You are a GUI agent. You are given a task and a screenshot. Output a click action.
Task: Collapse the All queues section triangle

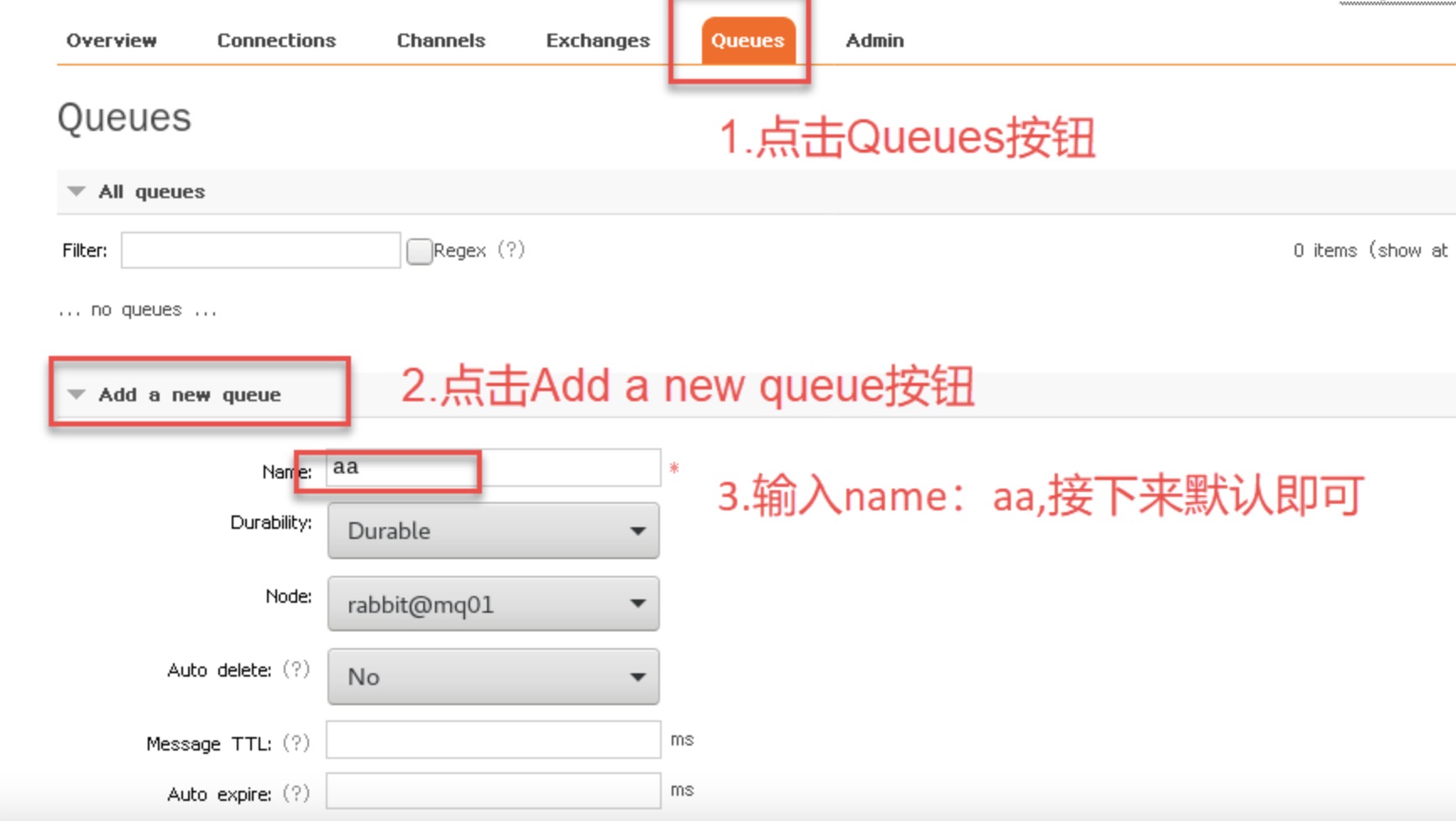(x=75, y=191)
